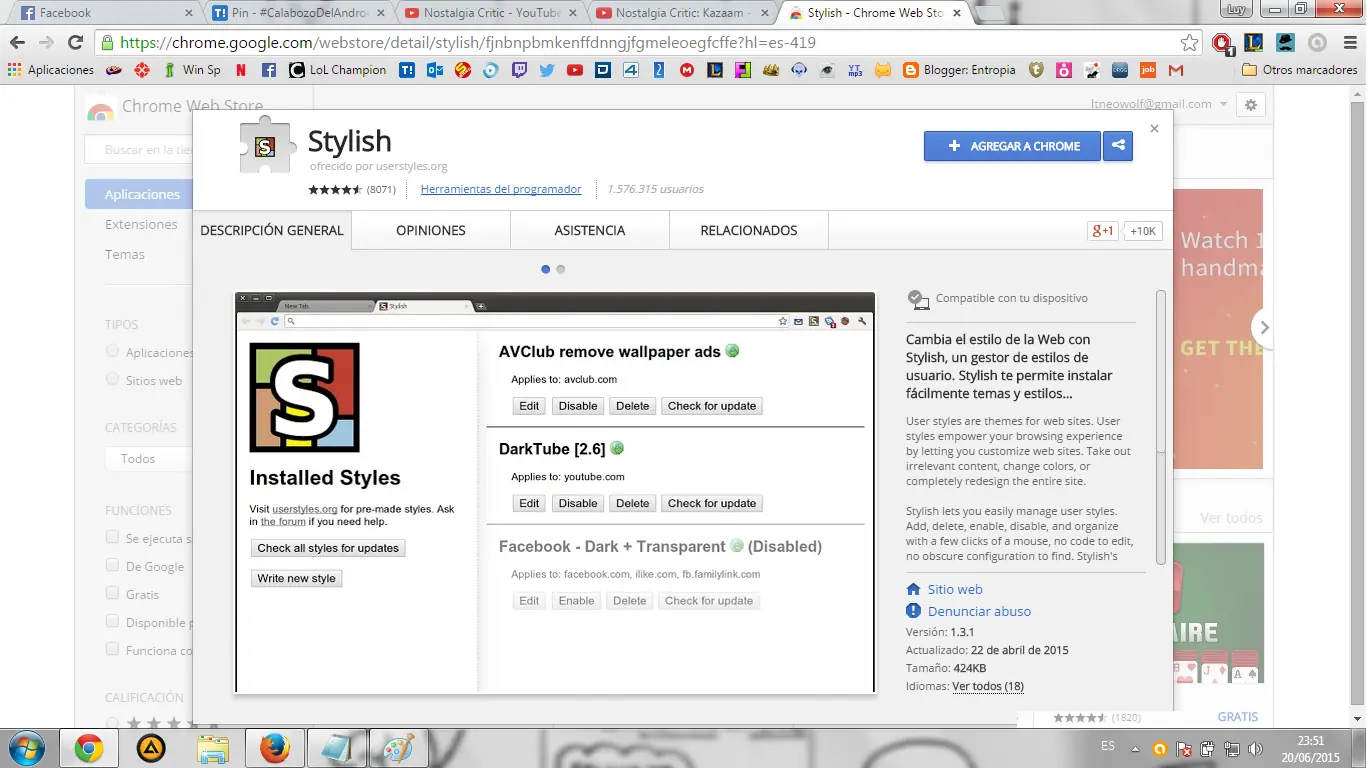Image resolution: width=1370 pixels, height=768 pixels.
Task: Expand the ltneowolf@gmail.com account dropdown
Action: pyautogui.click(x=1158, y=104)
